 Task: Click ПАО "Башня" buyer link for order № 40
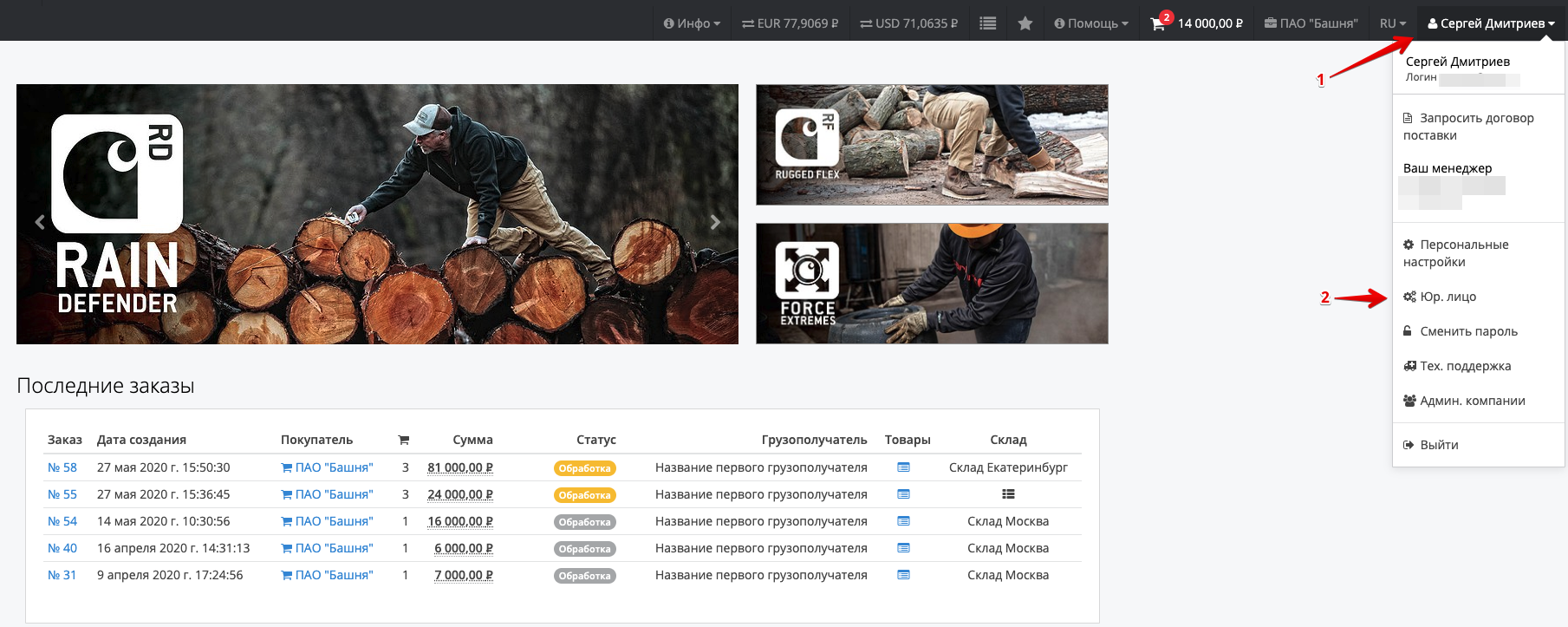click(x=327, y=548)
